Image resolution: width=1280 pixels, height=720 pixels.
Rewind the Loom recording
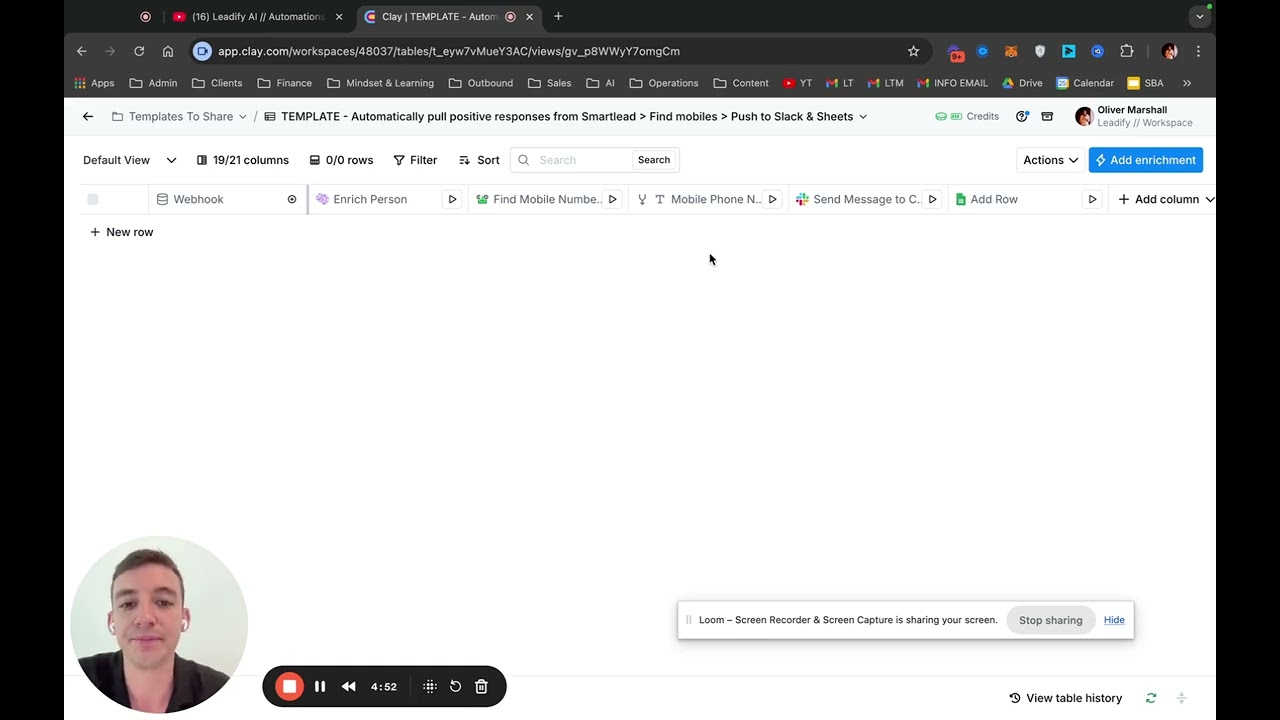click(348, 686)
